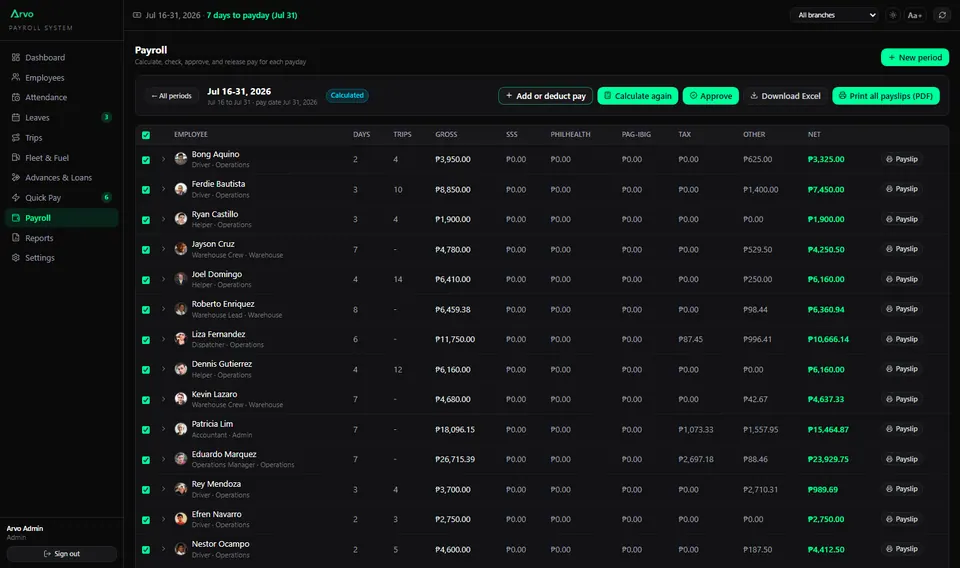
Task: Click Bong Aquino's avatar
Action: tap(181, 159)
